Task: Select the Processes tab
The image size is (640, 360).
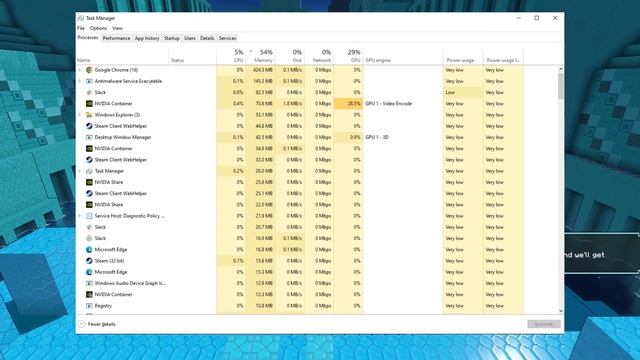Action: [88, 38]
